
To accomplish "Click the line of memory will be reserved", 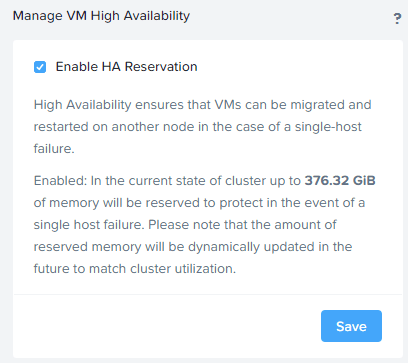I will coord(199,203).
